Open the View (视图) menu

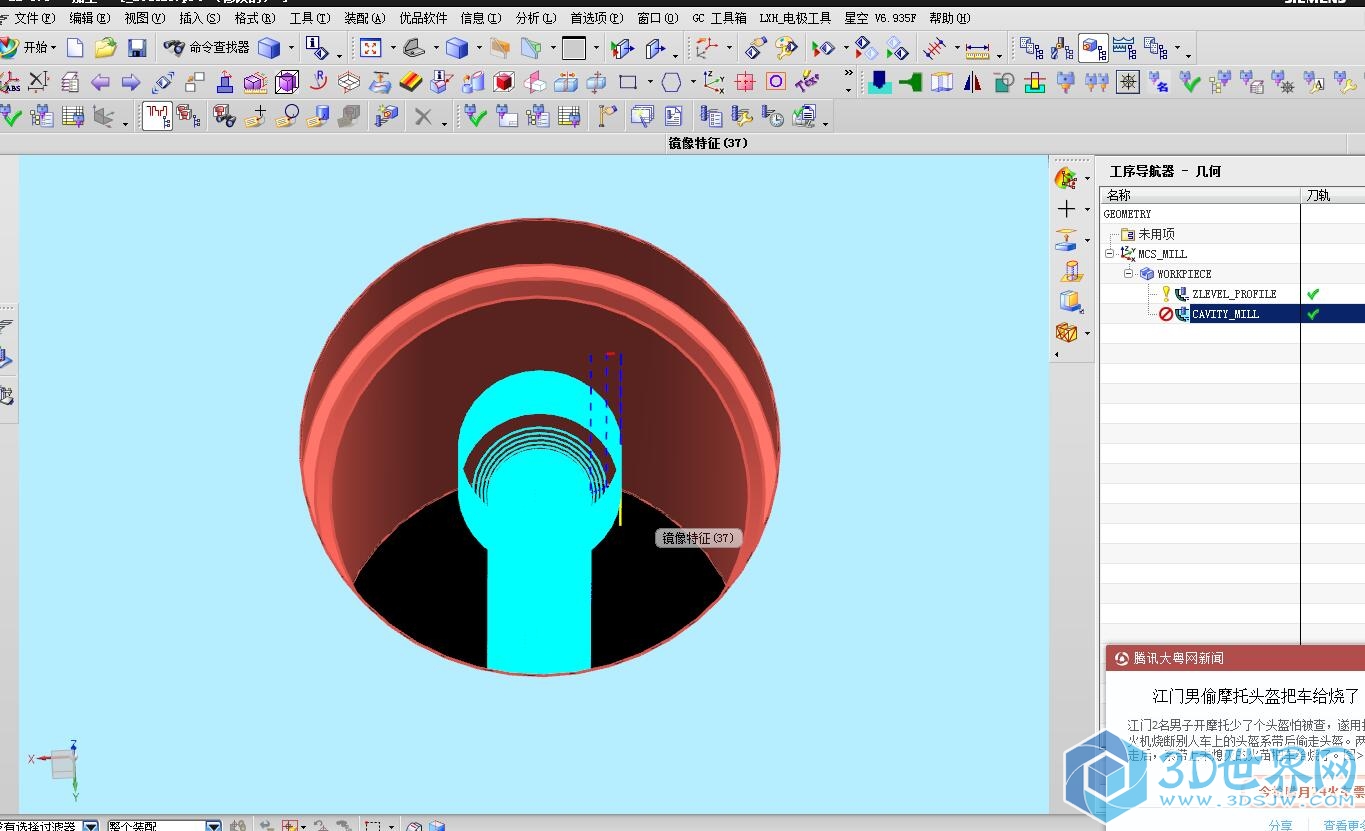click(145, 18)
